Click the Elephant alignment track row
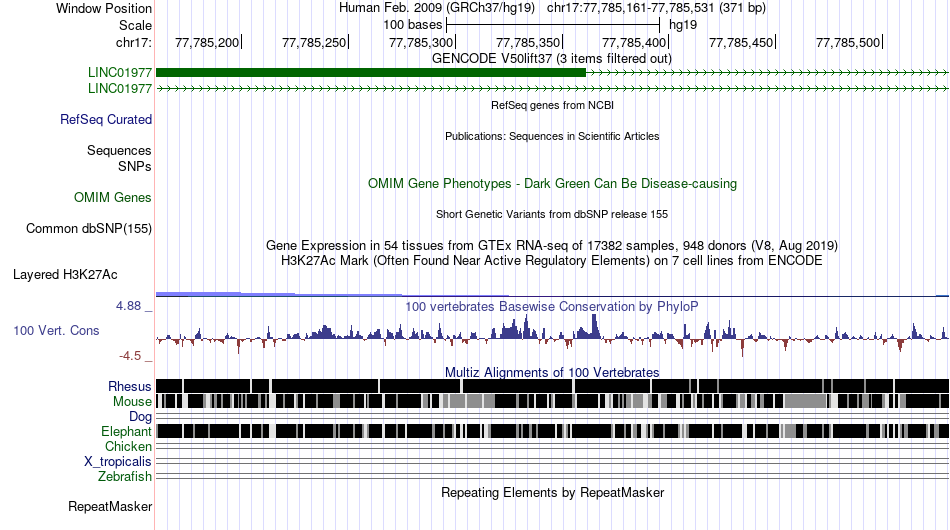Screen dimensions: 950x530 553,431
